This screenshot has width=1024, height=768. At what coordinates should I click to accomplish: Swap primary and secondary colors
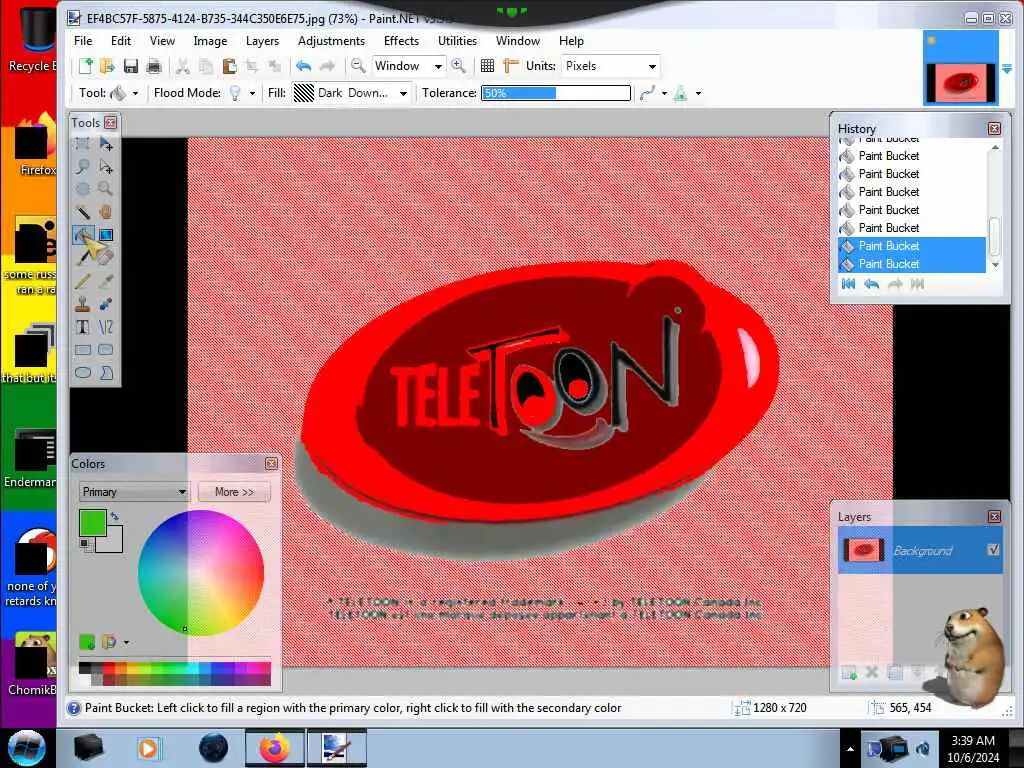(x=115, y=517)
